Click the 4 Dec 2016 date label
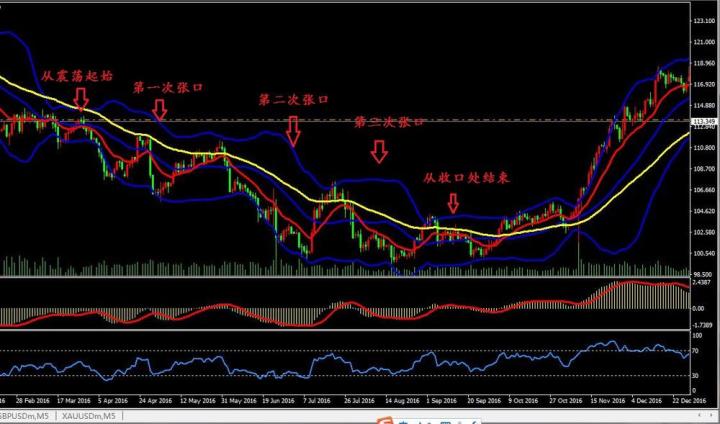Viewport: 720px width, 424px height. click(647, 401)
